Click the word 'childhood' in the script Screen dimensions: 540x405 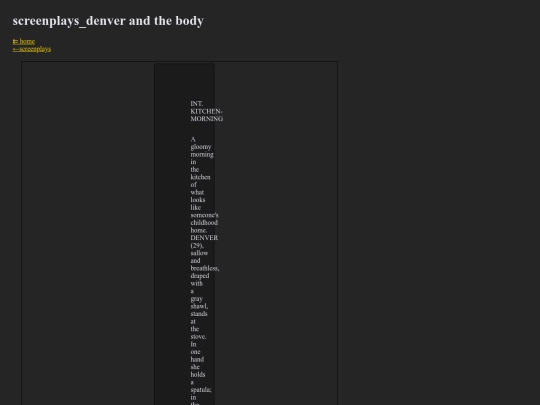[204, 223]
